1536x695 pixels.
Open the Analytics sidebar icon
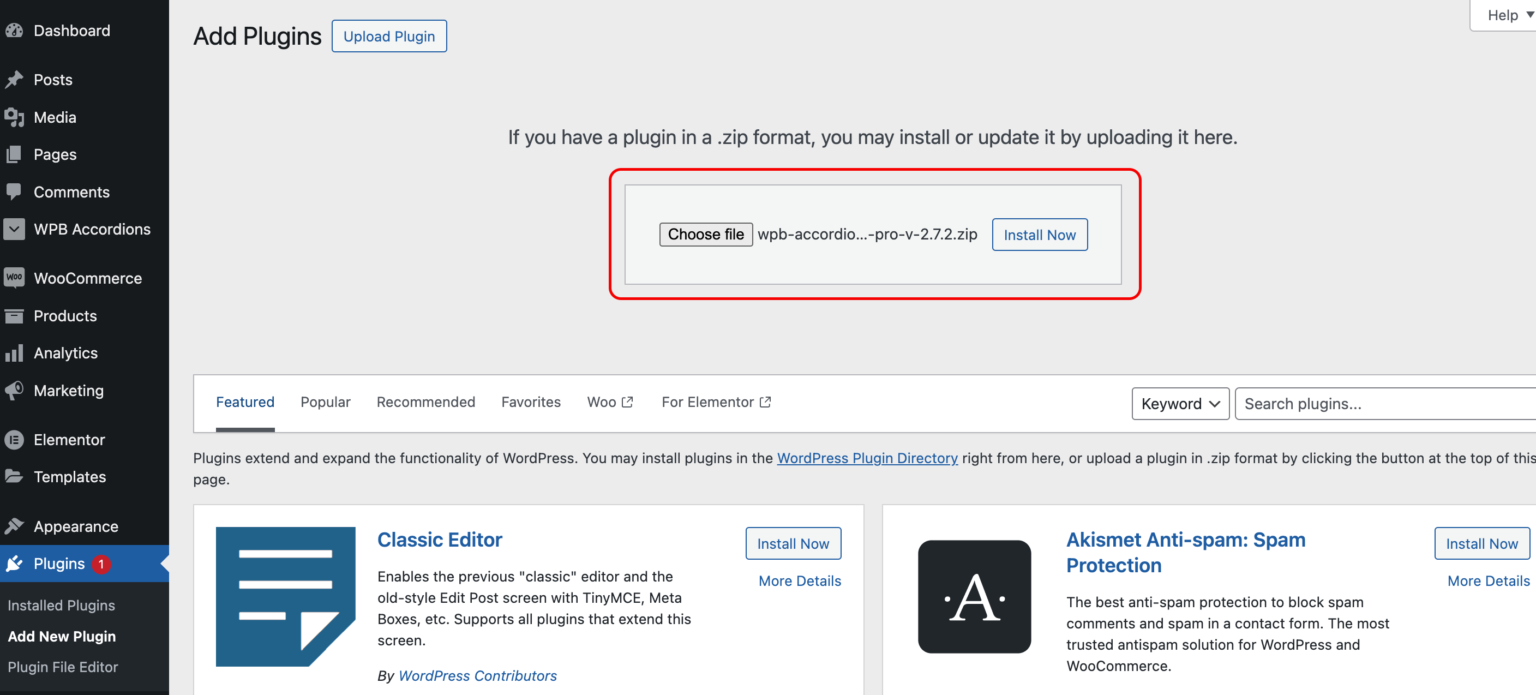point(15,353)
